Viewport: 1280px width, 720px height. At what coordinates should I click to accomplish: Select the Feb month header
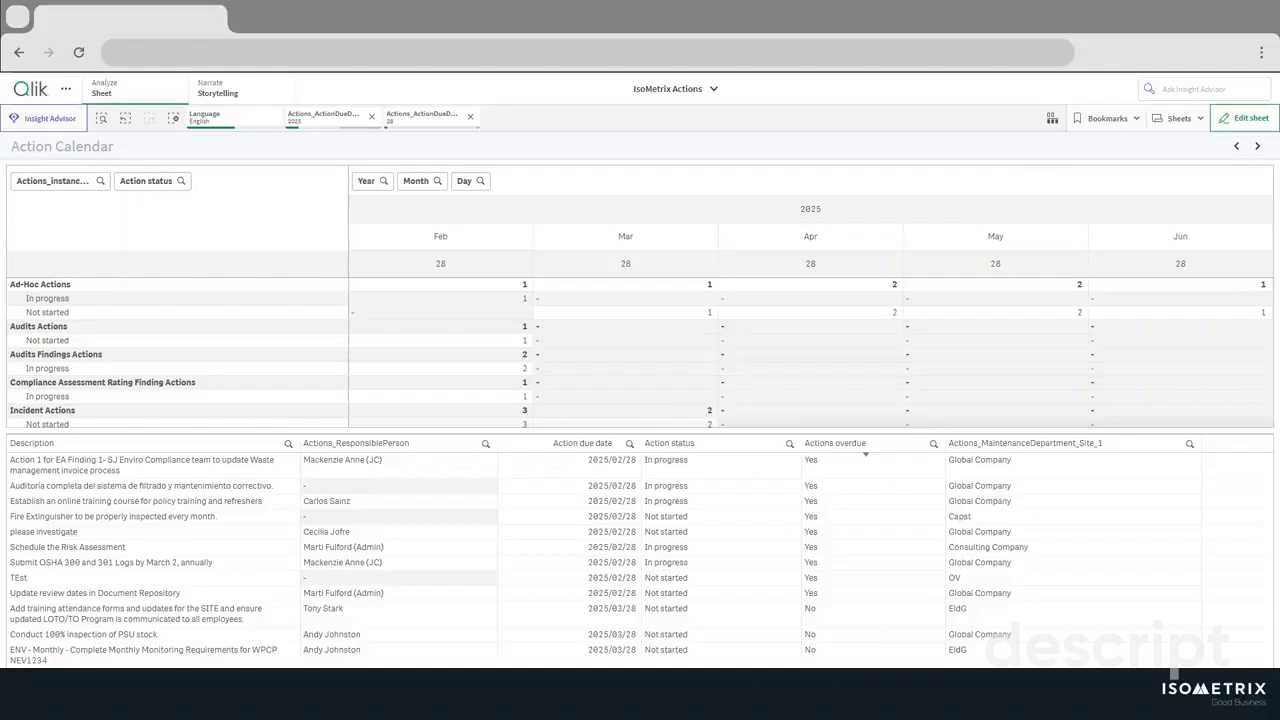440,237
